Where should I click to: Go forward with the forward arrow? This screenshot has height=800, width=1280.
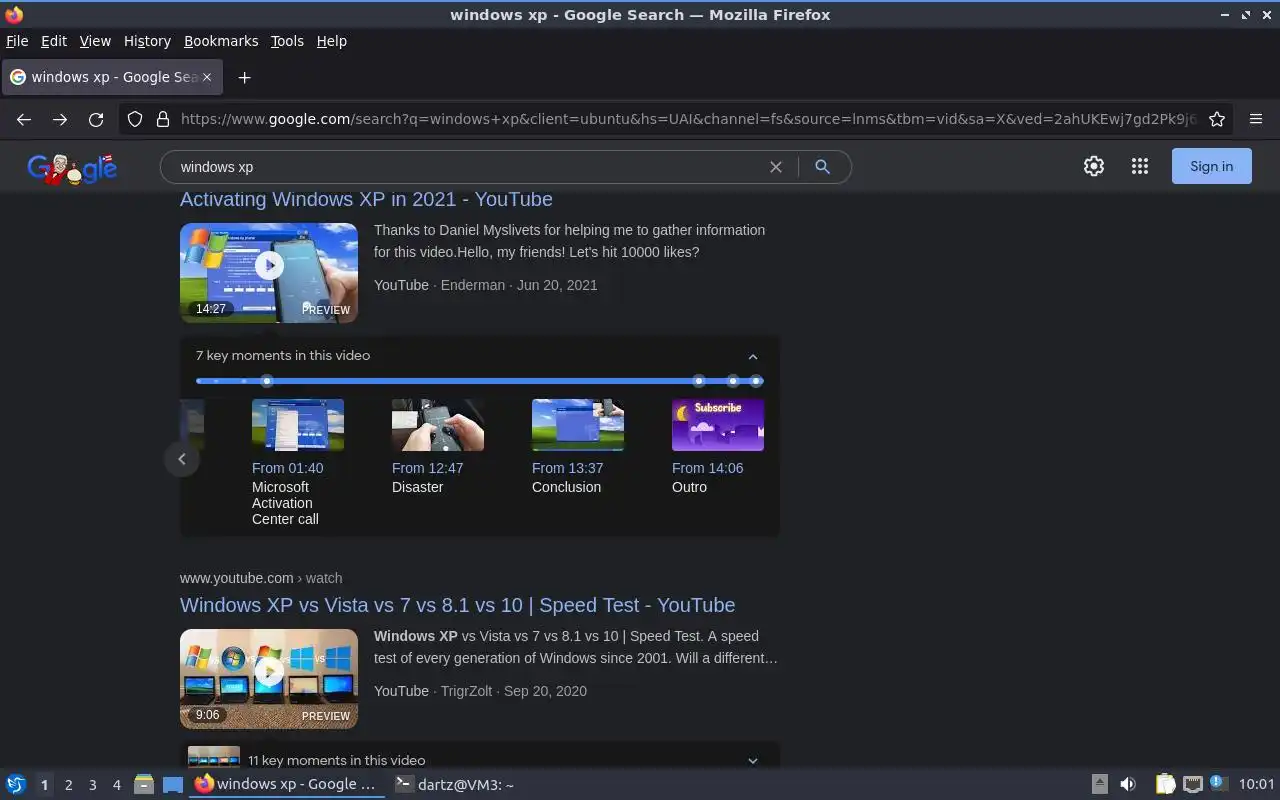pyautogui.click(x=60, y=119)
